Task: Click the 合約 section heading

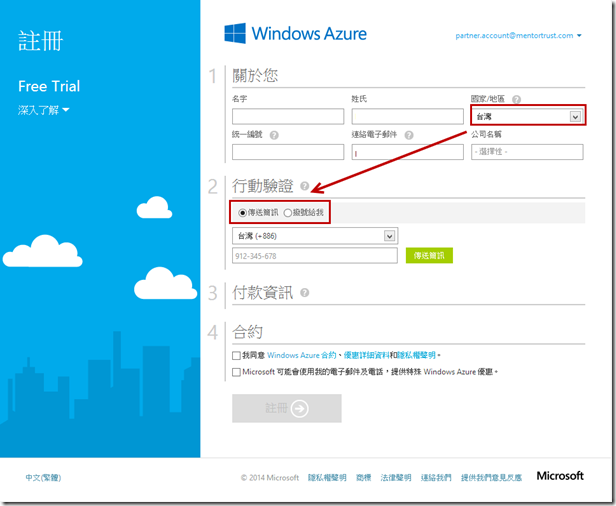Action: [247, 332]
